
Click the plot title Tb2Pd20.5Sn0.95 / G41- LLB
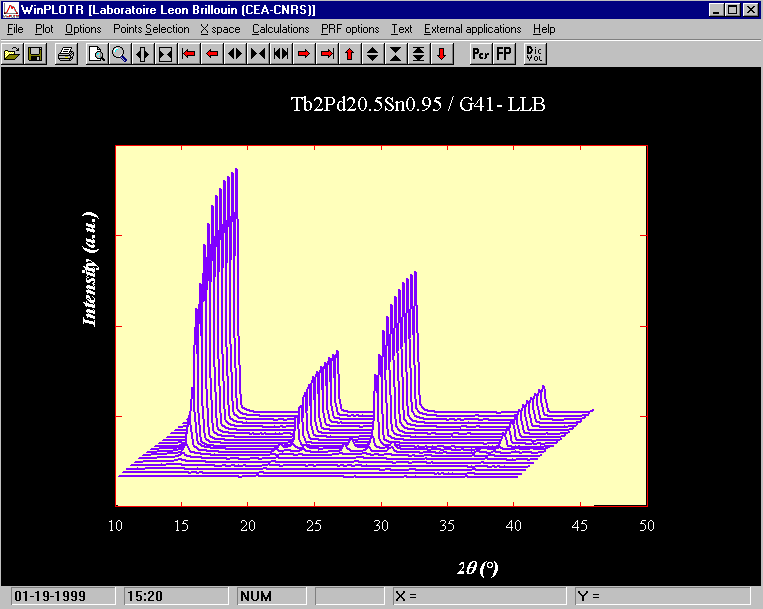pos(418,104)
